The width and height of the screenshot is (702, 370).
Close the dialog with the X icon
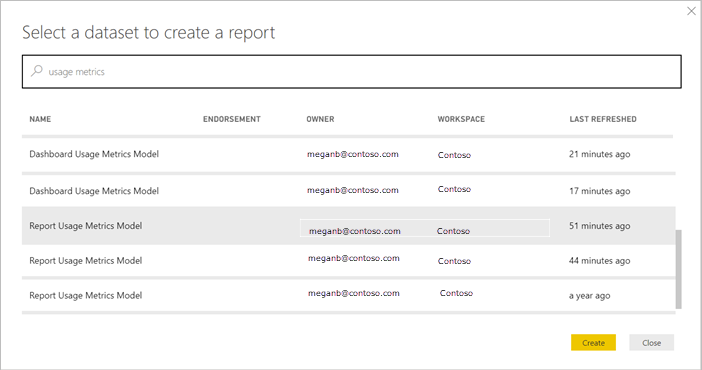[691, 11]
